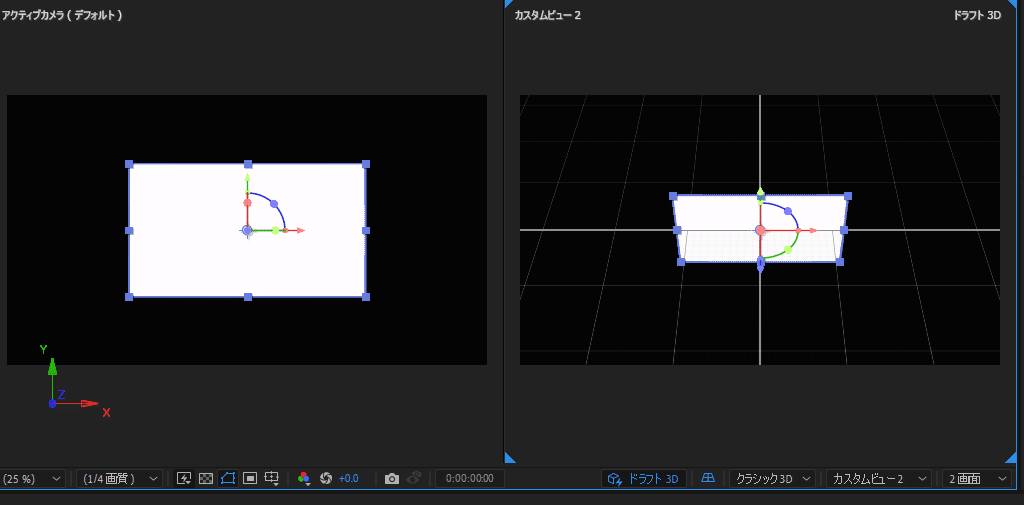Click green Y-axis arrow in active camera view

(x=248, y=177)
